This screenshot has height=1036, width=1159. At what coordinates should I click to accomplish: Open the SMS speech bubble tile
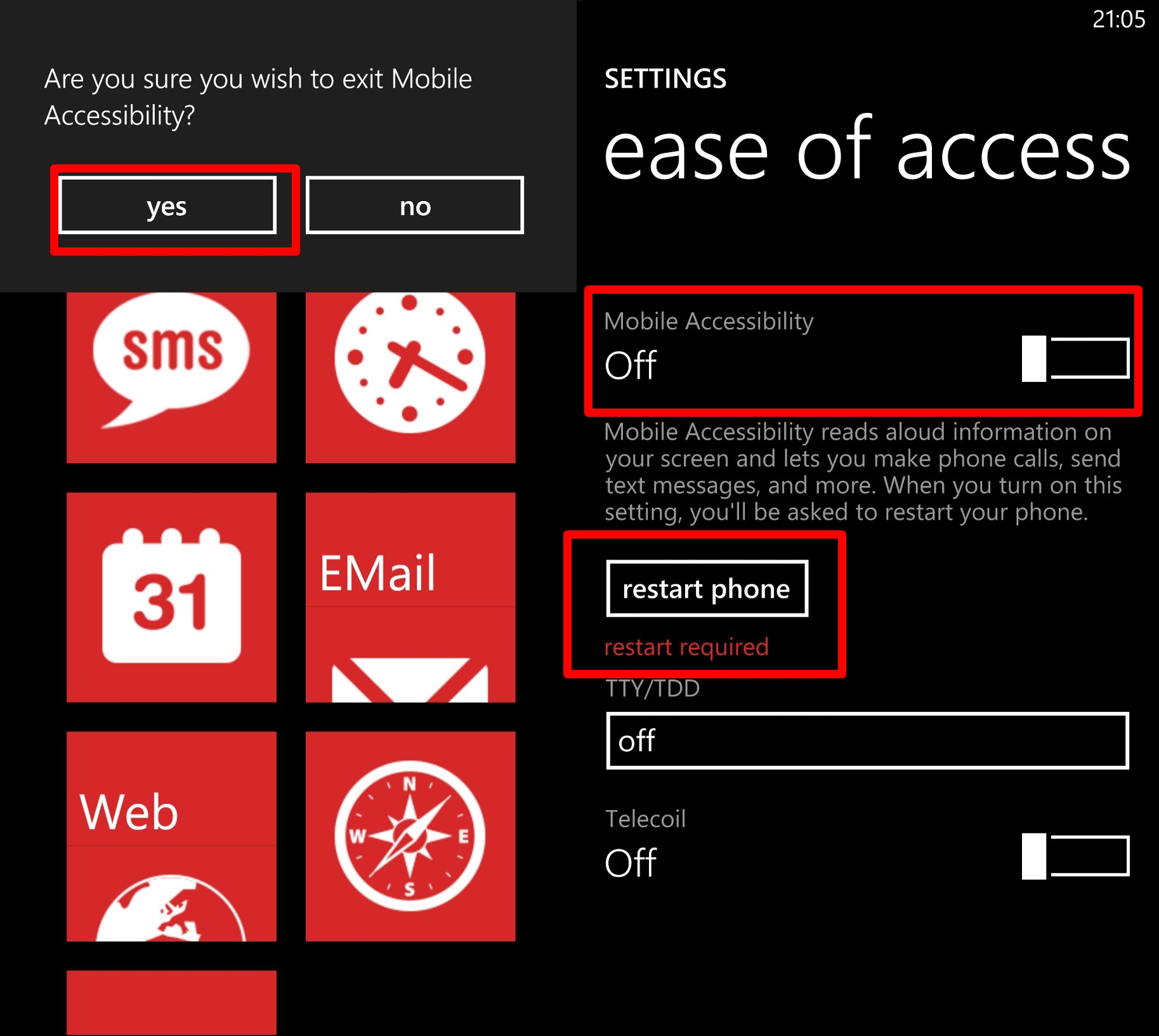(x=171, y=377)
